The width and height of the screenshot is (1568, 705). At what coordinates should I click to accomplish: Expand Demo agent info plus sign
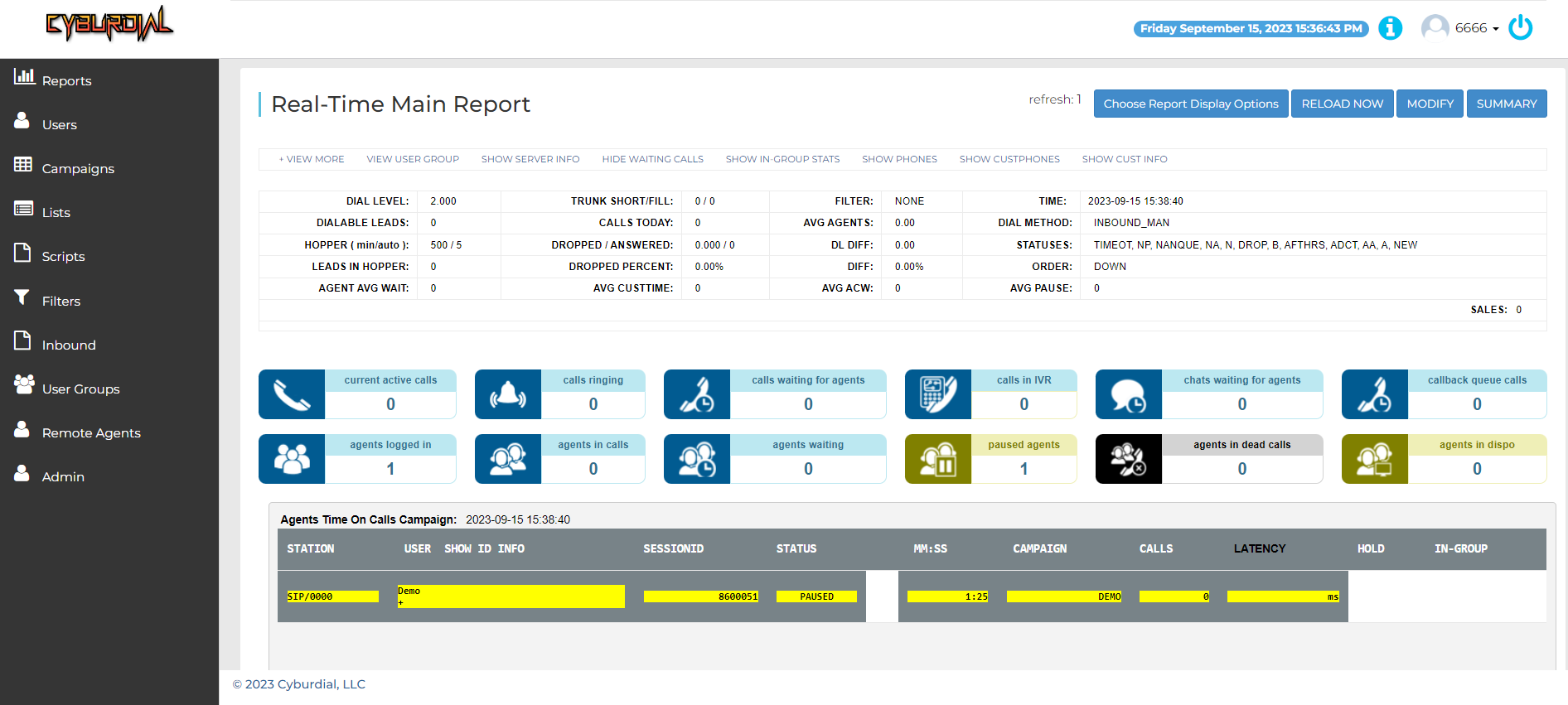click(400, 602)
